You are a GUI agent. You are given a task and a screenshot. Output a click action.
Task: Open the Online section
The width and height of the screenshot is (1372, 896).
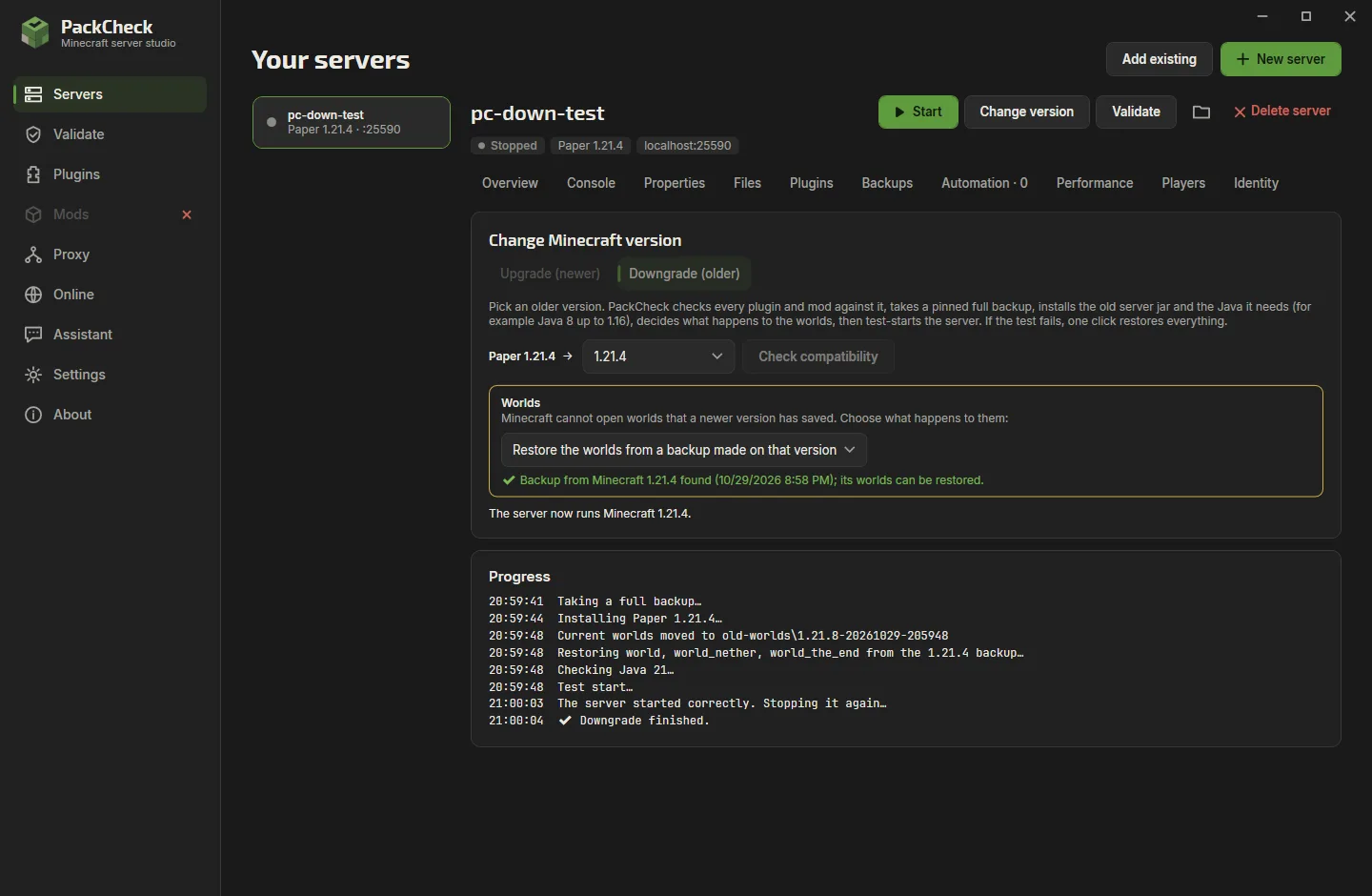pos(111,295)
